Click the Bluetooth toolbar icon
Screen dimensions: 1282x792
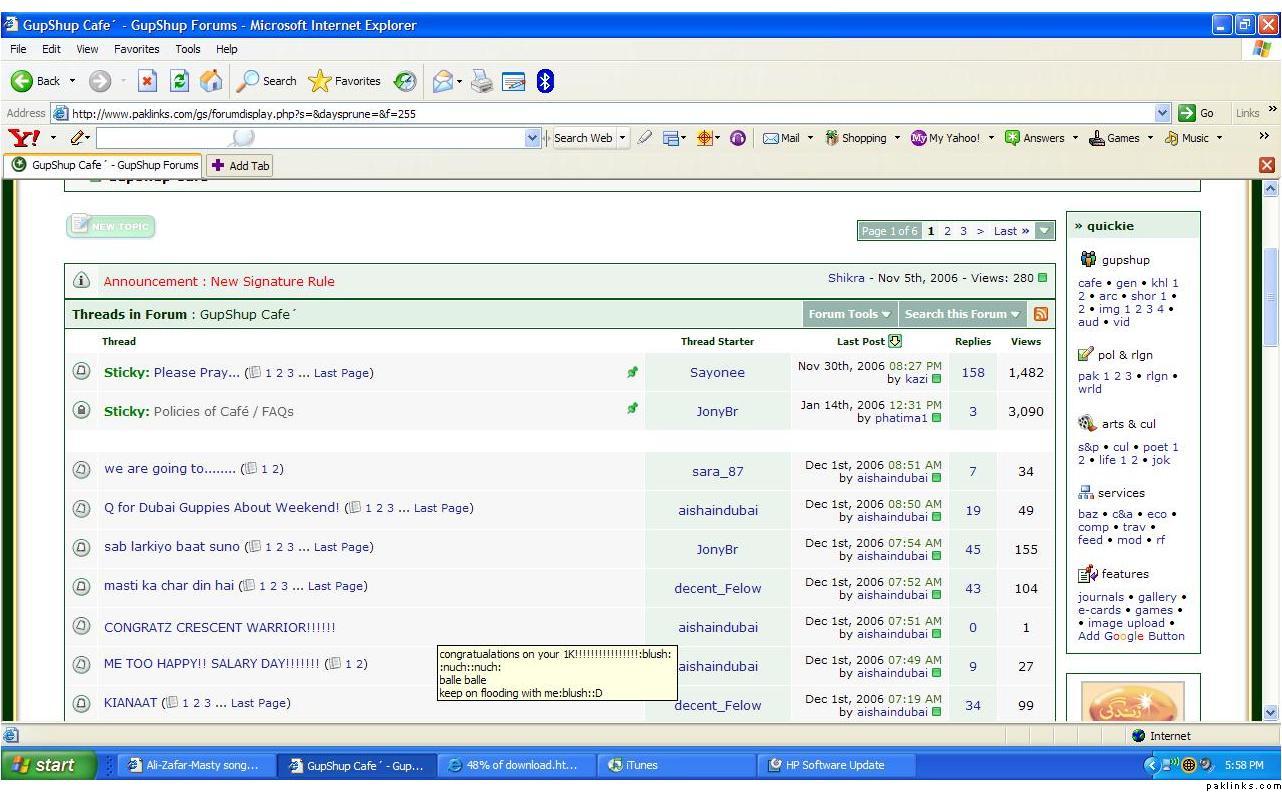pyautogui.click(x=545, y=81)
